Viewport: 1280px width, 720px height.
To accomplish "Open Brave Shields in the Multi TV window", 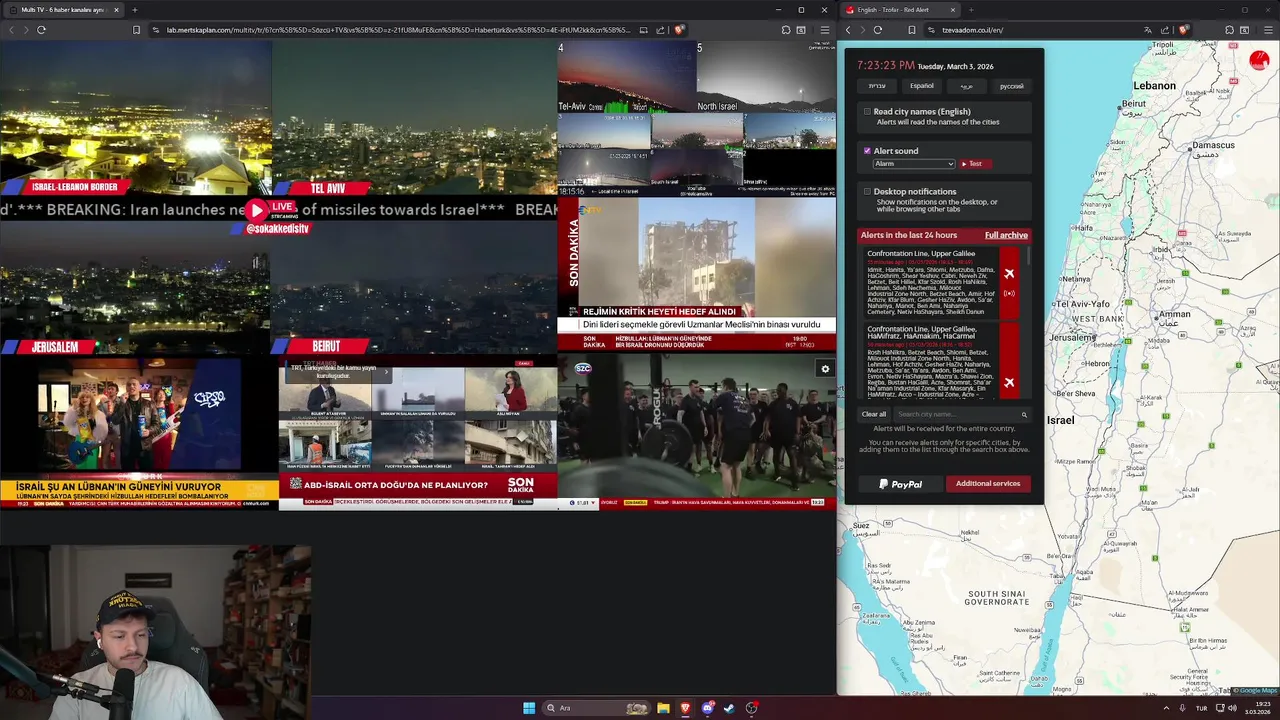I will click(680, 30).
